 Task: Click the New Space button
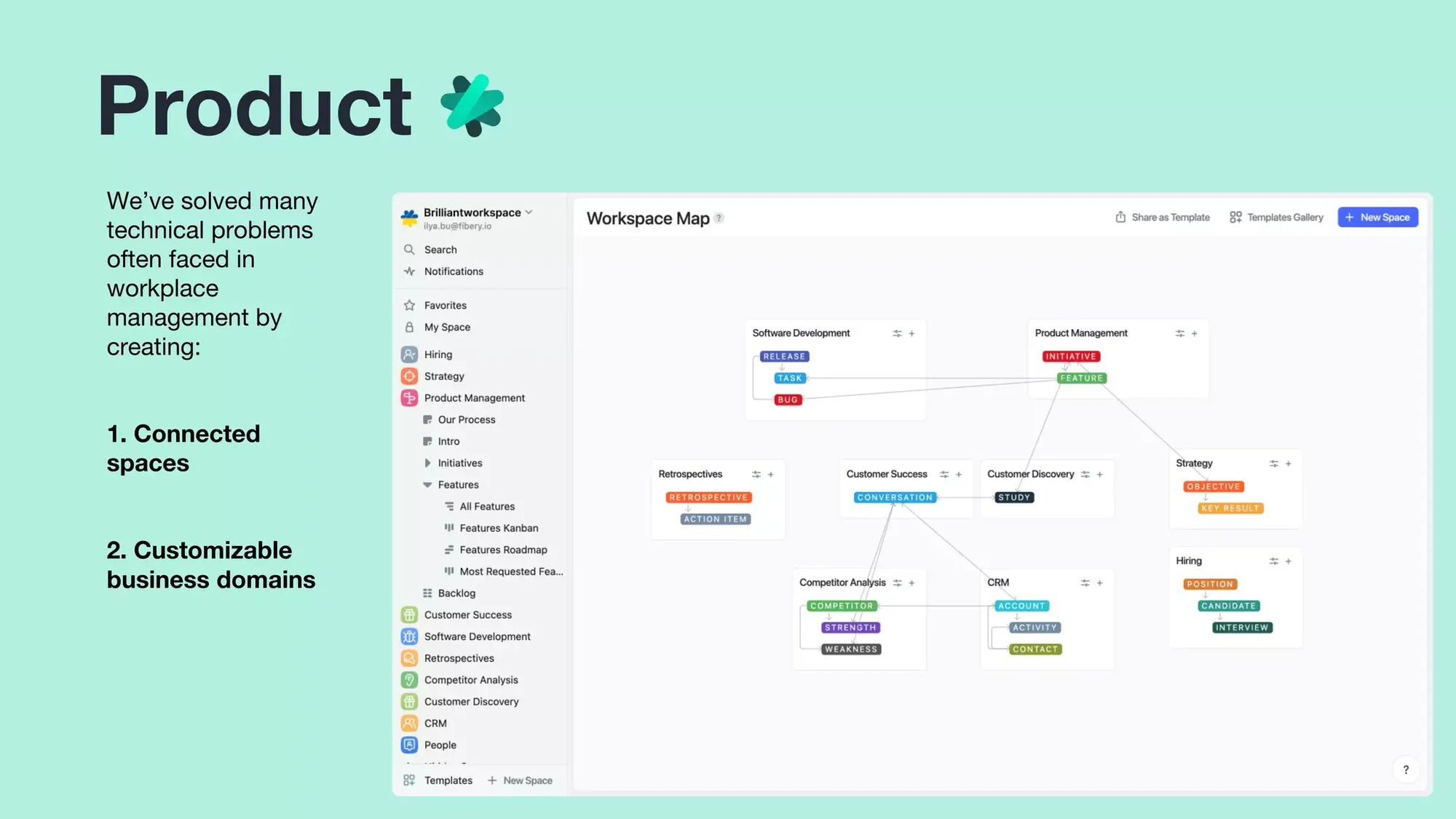1378,217
